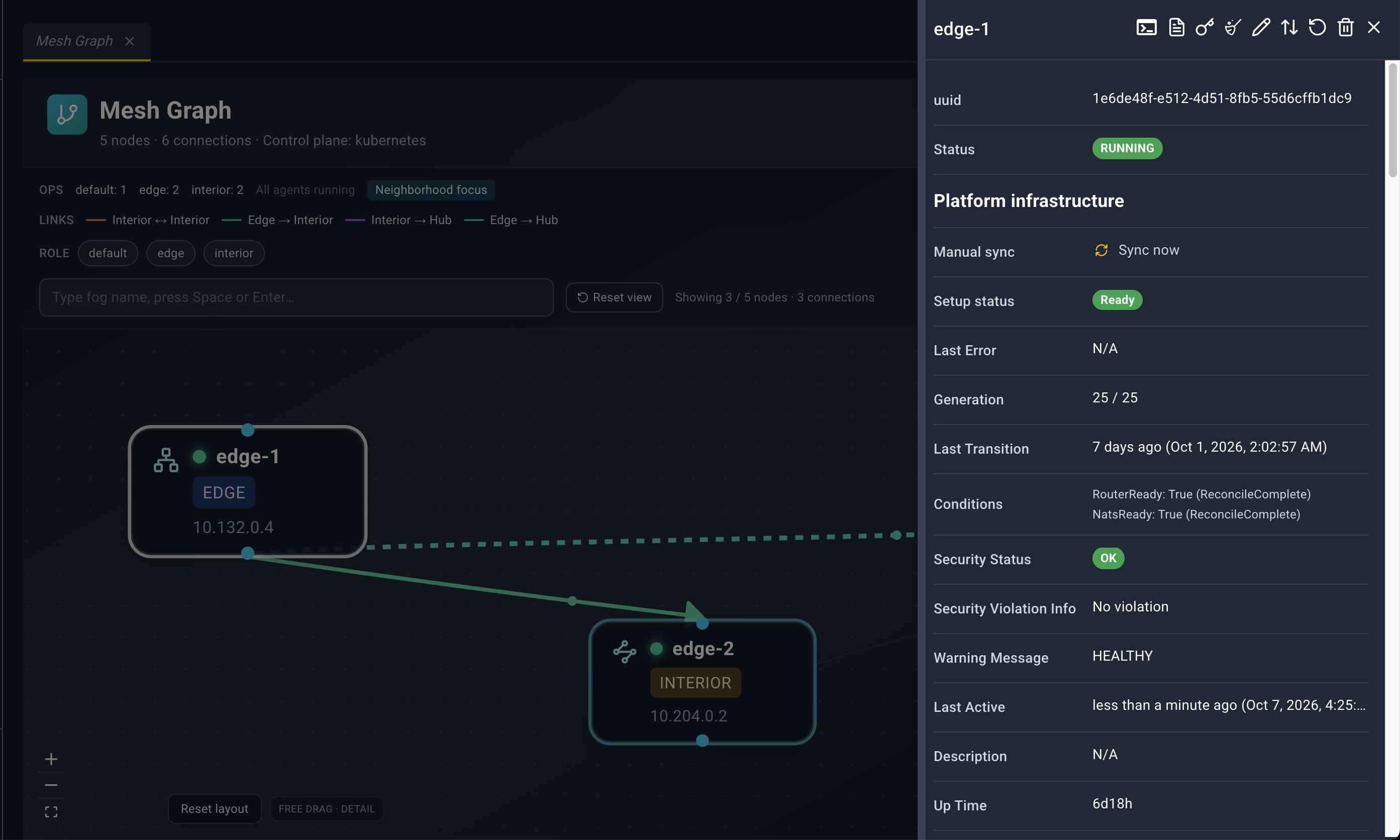Click the INTERIOR role badge on edge-2
Viewport: 1400px width, 840px height.
pos(695,683)
